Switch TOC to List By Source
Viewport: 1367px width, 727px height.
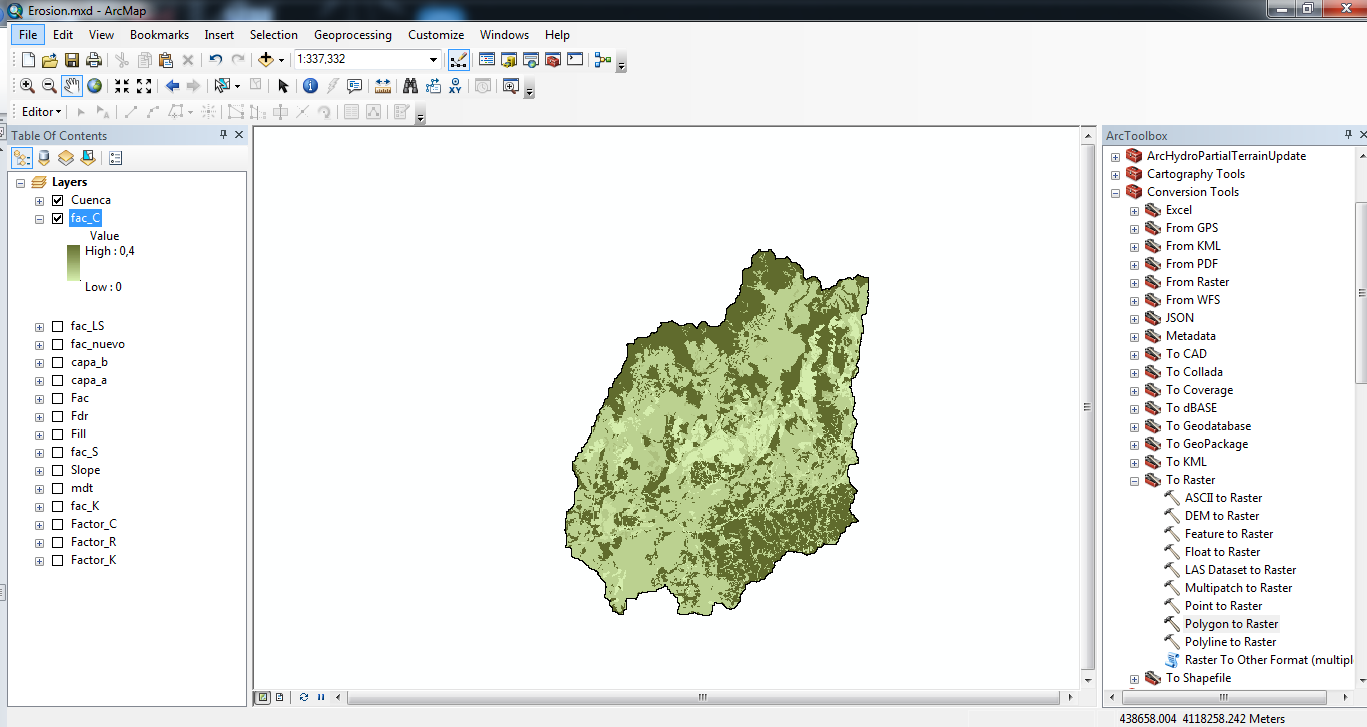(44, 158)
